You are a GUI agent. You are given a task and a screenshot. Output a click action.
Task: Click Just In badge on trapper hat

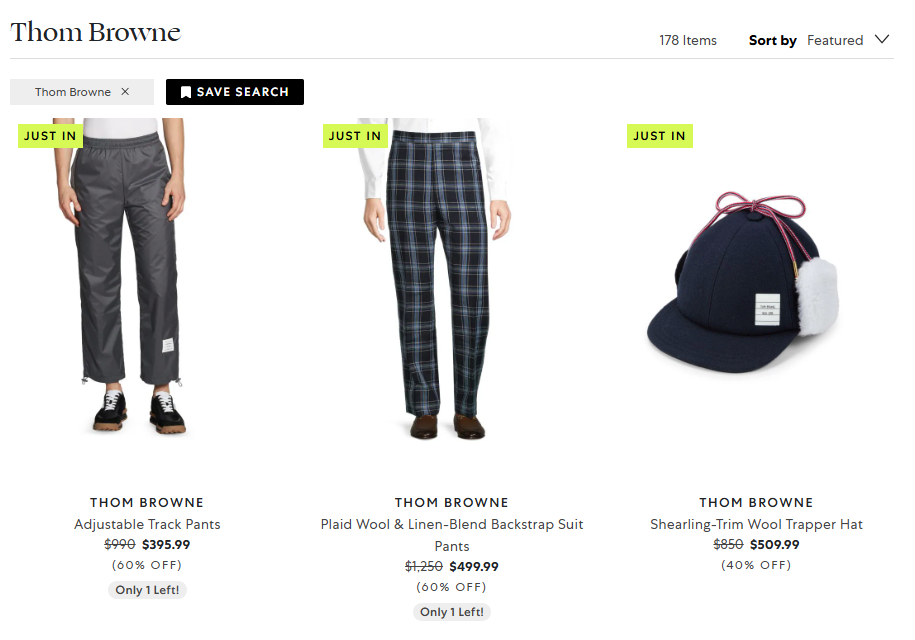(x=659, y=136)
